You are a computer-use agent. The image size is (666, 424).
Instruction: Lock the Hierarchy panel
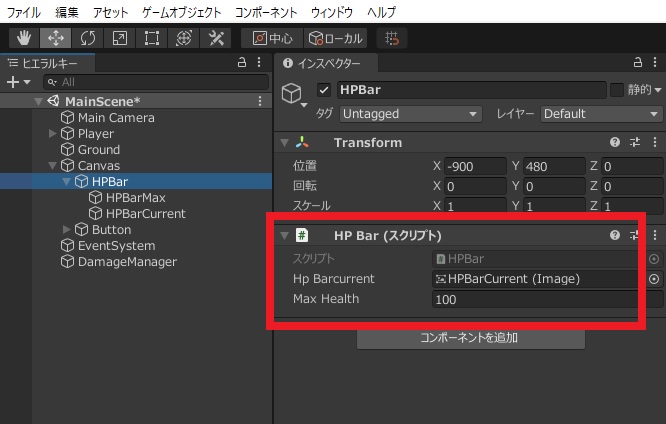point(242,63)
